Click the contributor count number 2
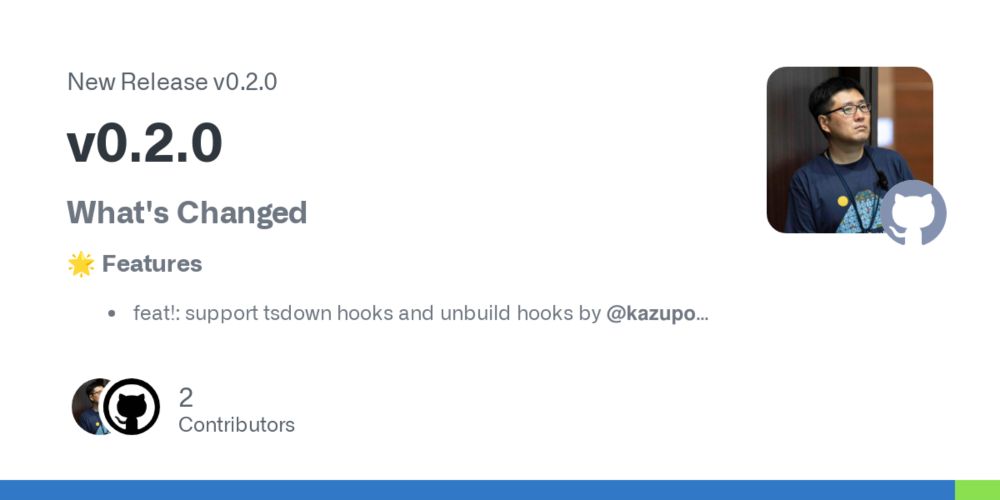Image resolution: width=1000 pixels, height=500 pixels. [186, 398]
